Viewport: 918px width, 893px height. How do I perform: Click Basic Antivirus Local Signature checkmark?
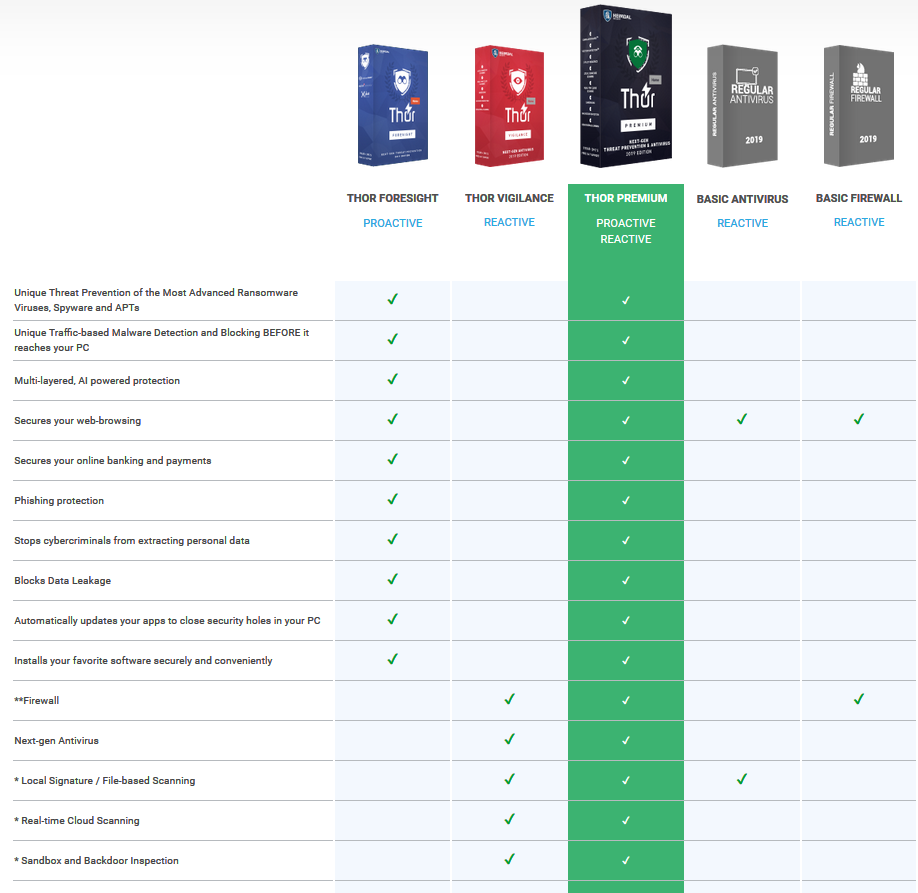coord(742,779)
